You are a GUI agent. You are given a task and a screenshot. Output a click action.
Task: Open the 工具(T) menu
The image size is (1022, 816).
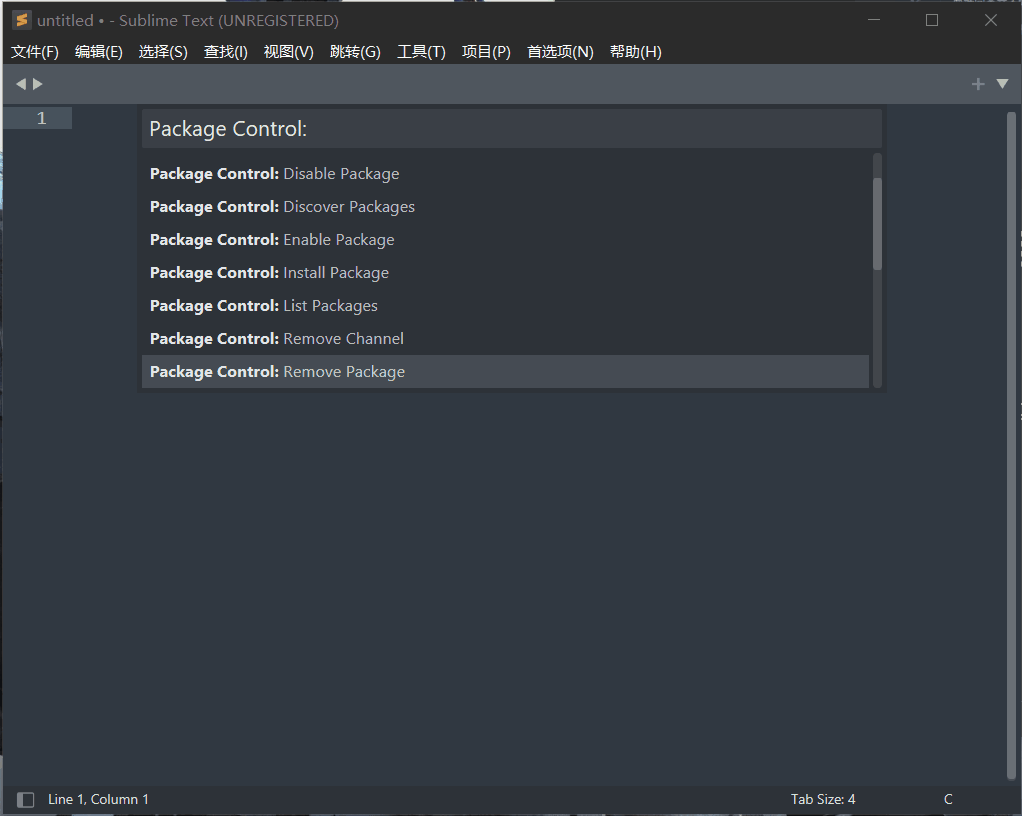pyautogui.click(x=421, y=52)
